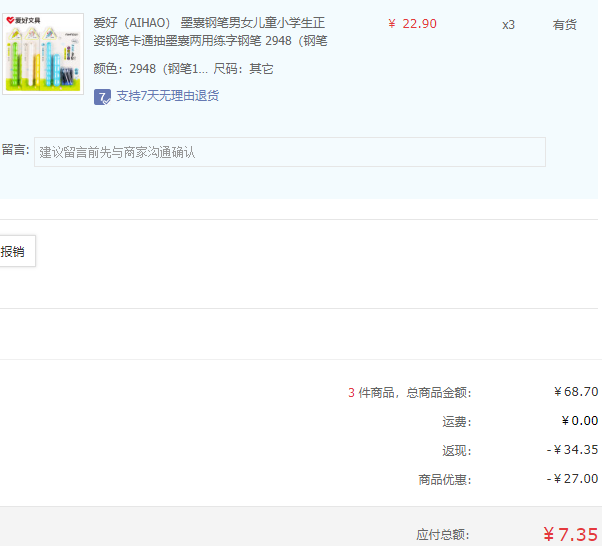
Task: Click the ¥22.90 unit price
Action: 412,24
